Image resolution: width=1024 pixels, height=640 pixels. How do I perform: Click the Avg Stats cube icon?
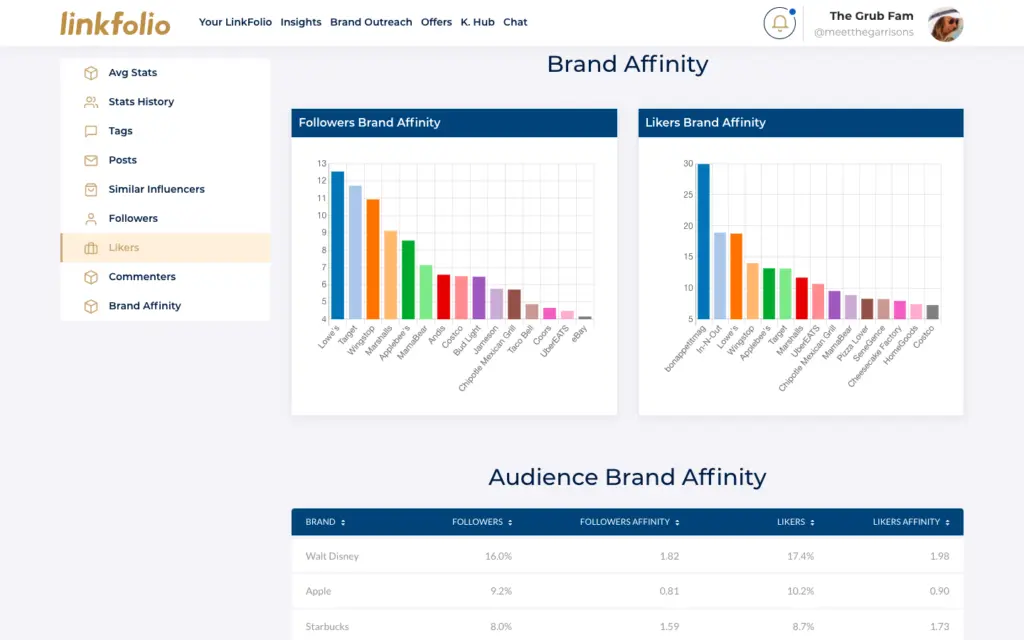coord(91,73)
